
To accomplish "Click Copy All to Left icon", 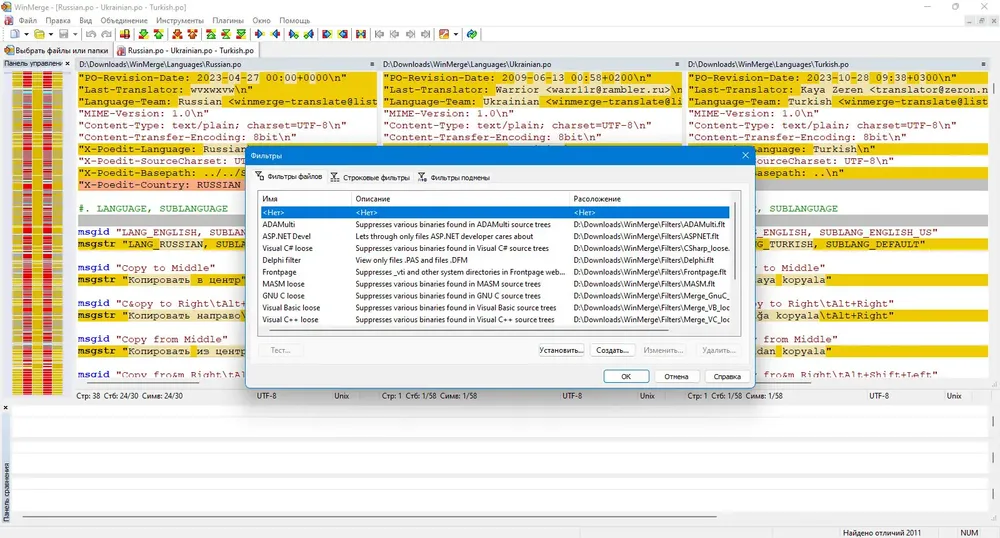I will pos(342,34).
